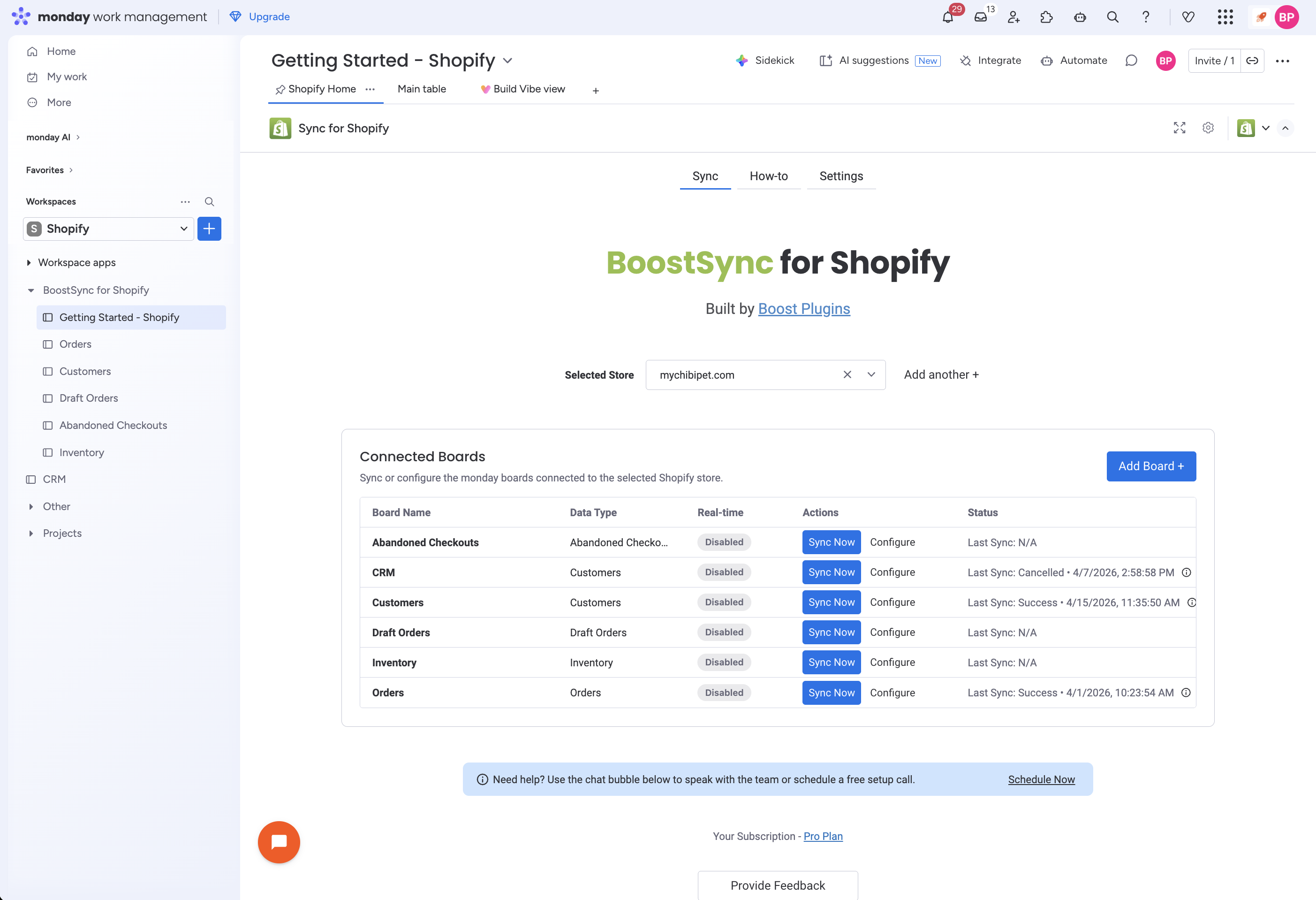Open search everything magnifier in top bar
1316x900 pixels.
(x=1113, y=17)
